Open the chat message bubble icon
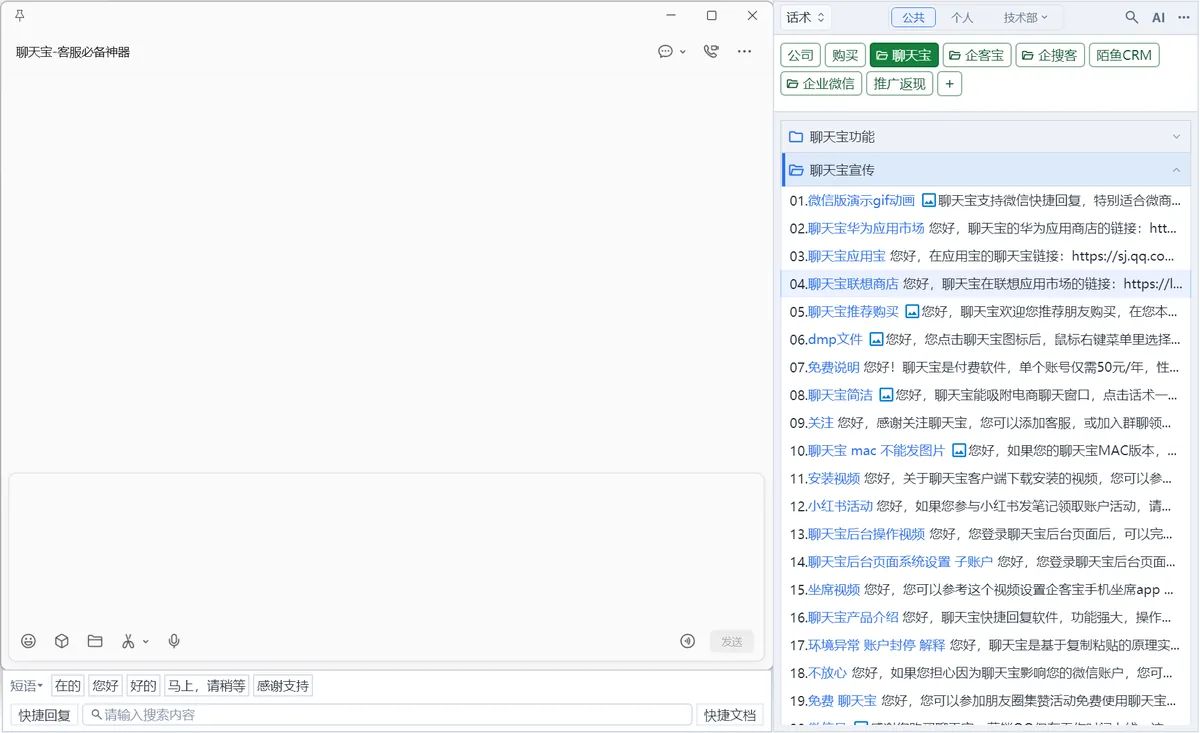 click(x=665, y=51)
